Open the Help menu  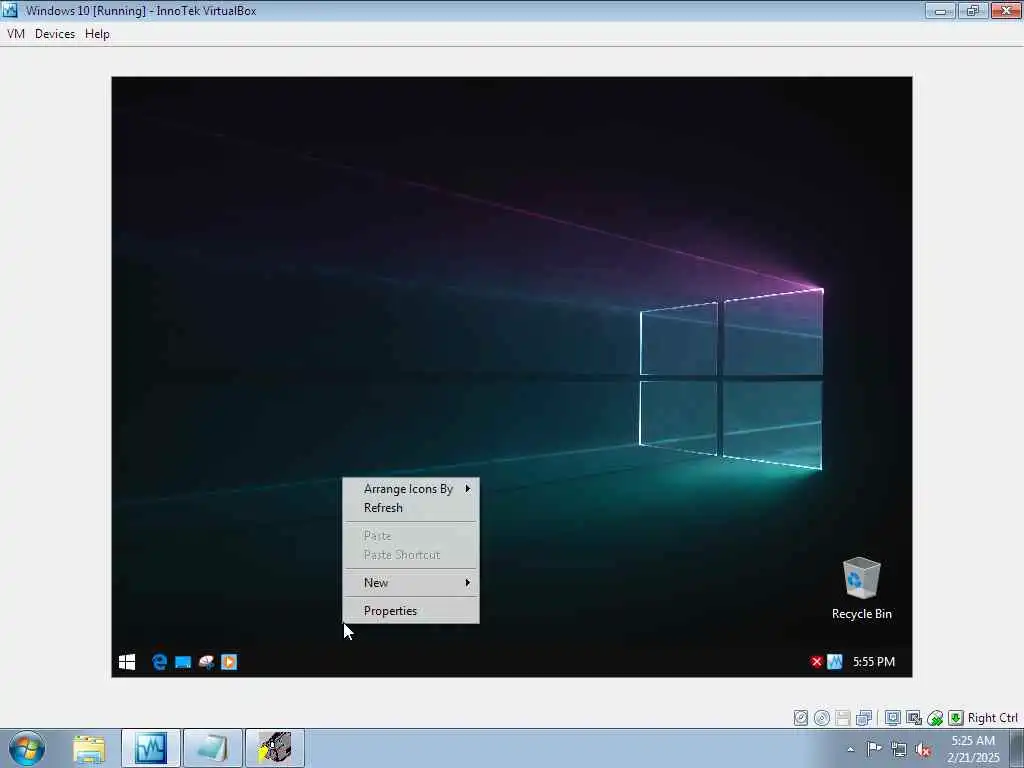pyautogui.click(x=97, y=34)
